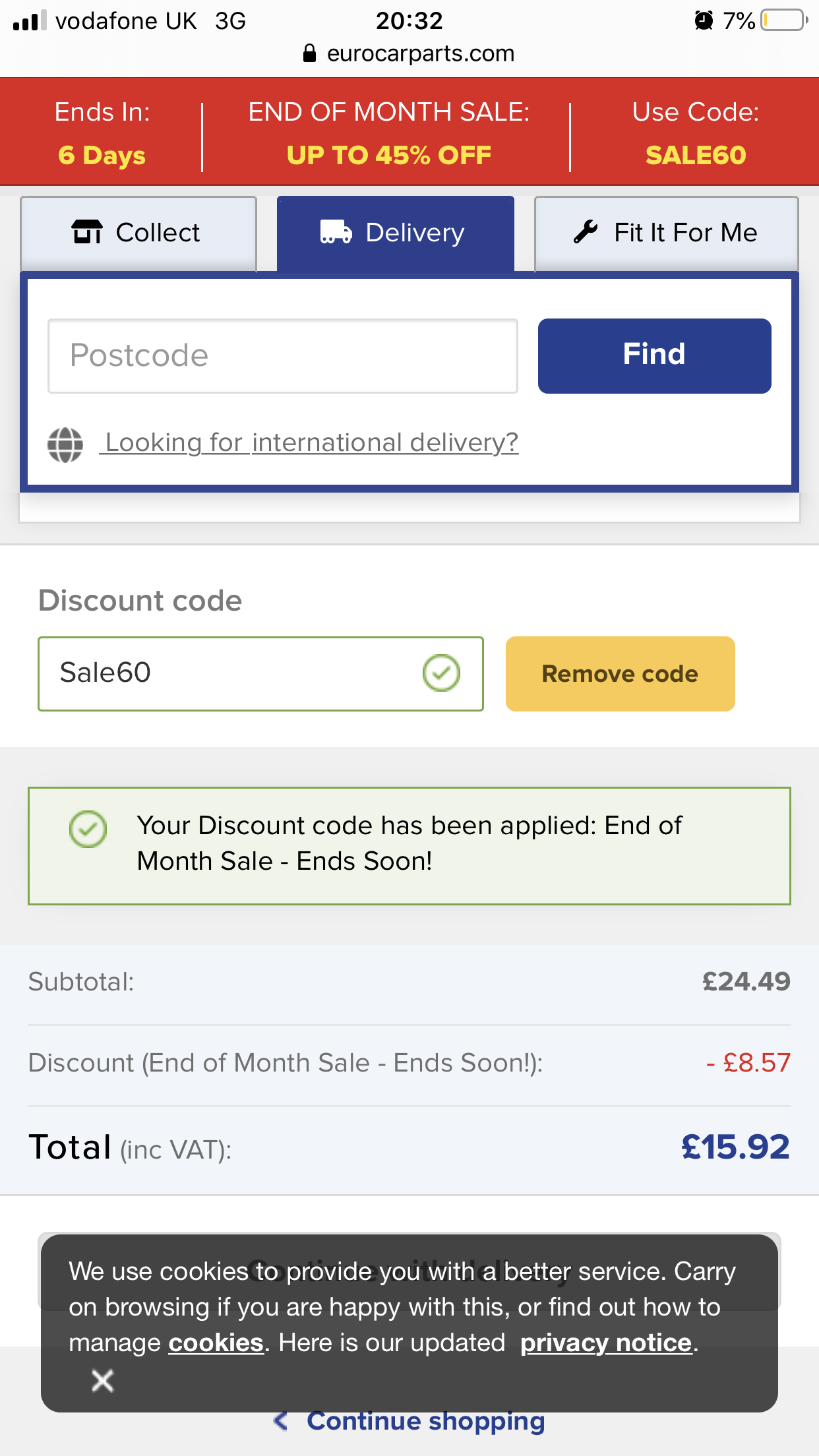Switch to the Delivery tab

[396, 233]
